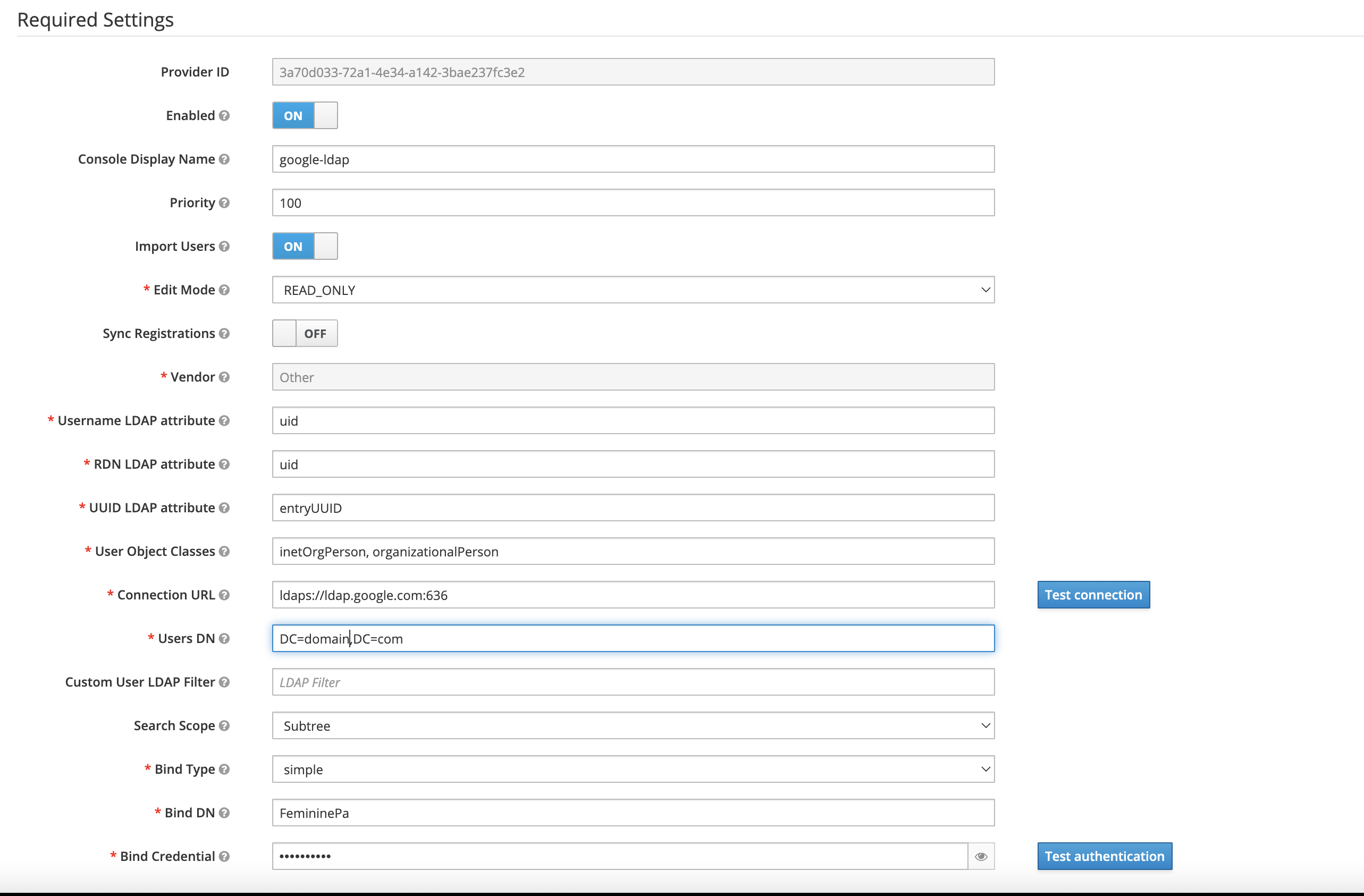Enable Sync Registrations
Screen dimensions: 1364x896
[x=304, y=333]
